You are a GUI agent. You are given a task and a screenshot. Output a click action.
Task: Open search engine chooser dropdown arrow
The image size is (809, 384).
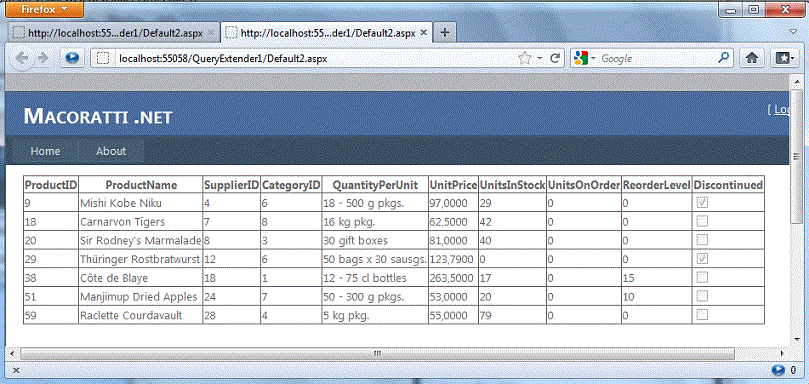[593, 58]
